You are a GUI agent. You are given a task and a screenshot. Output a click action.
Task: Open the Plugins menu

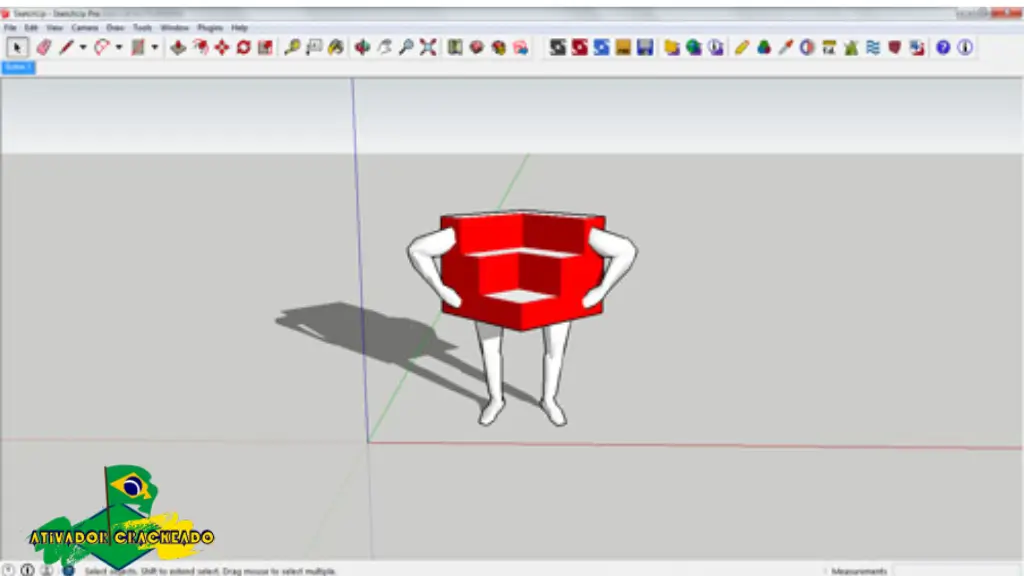pyautogui.click(x=210, y=27)
